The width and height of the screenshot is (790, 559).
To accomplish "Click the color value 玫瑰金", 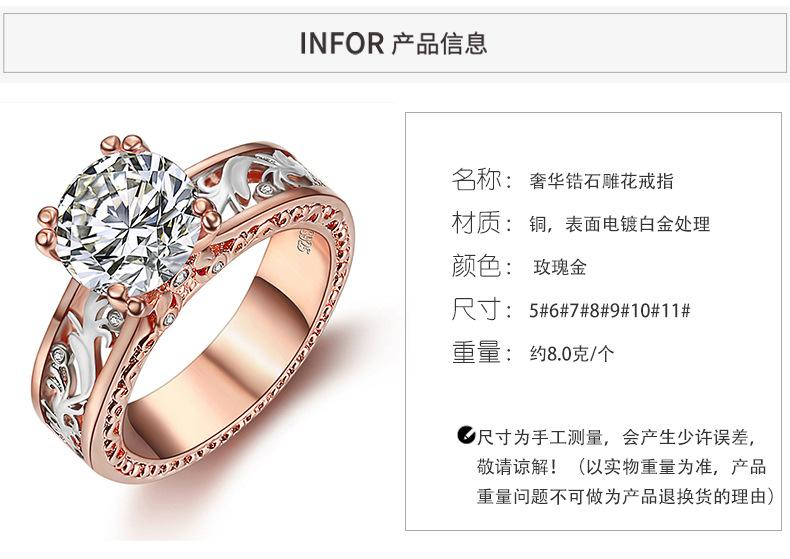I will [x=560, y=267].
